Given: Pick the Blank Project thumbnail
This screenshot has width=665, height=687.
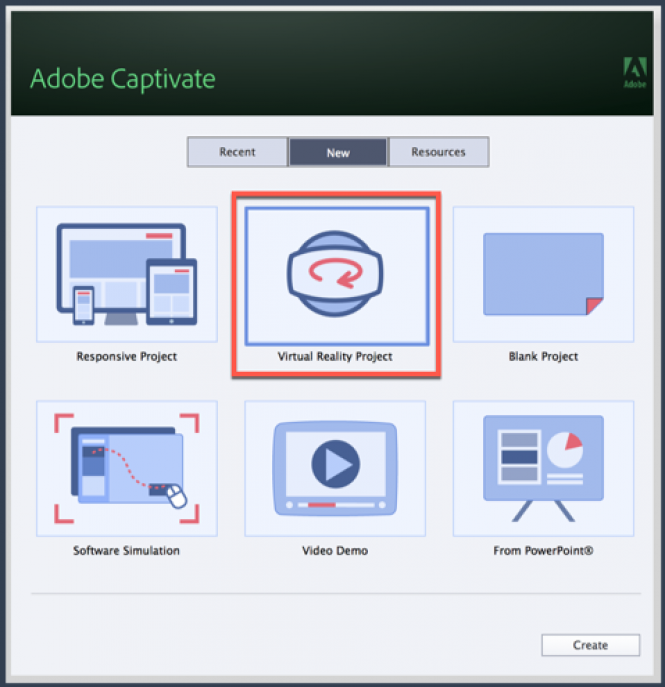Looking at the screenshot, I should 543,274.
